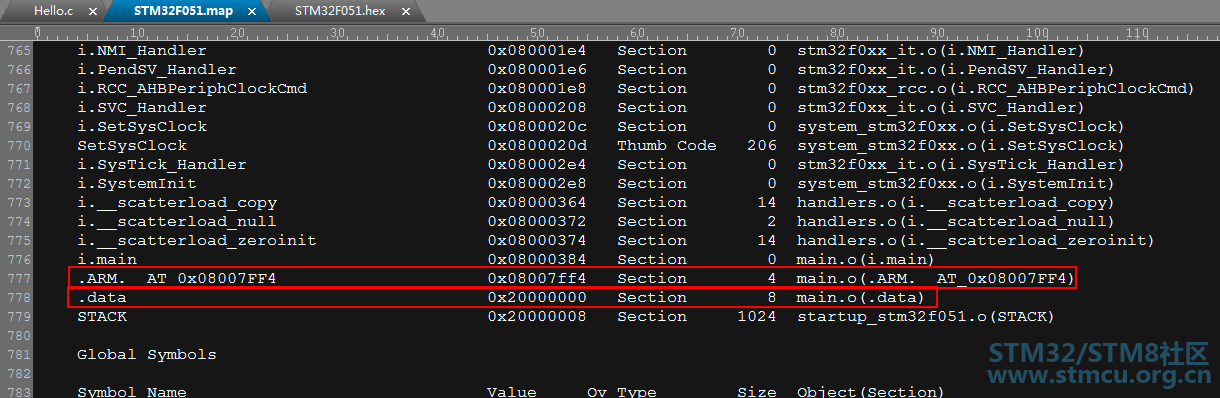Click the address 0x080002e8
The image size is (1220, 398).
[x=537, y=183]
